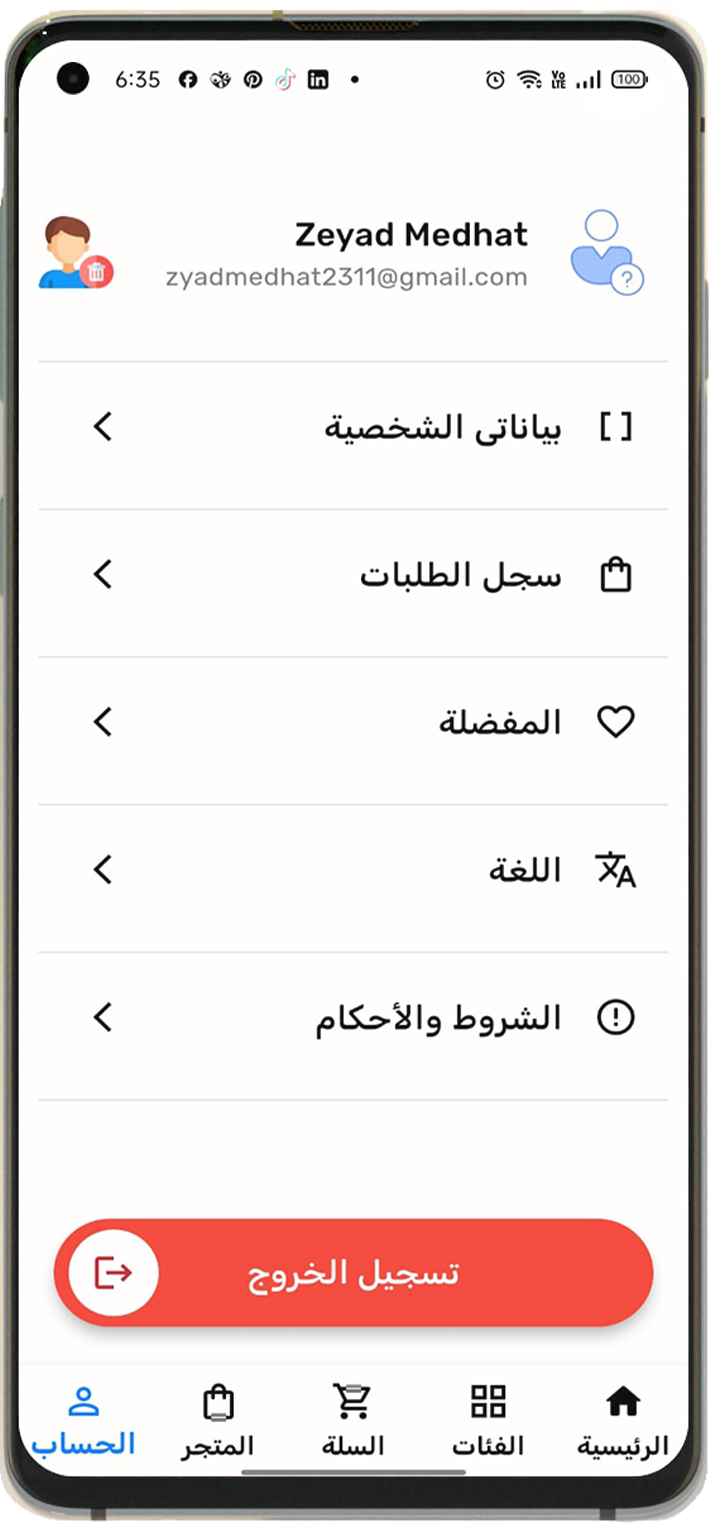Open the السلة cart tab
The width and height of the screenshot is (710, 1523).
click(x=352, y=1420)
